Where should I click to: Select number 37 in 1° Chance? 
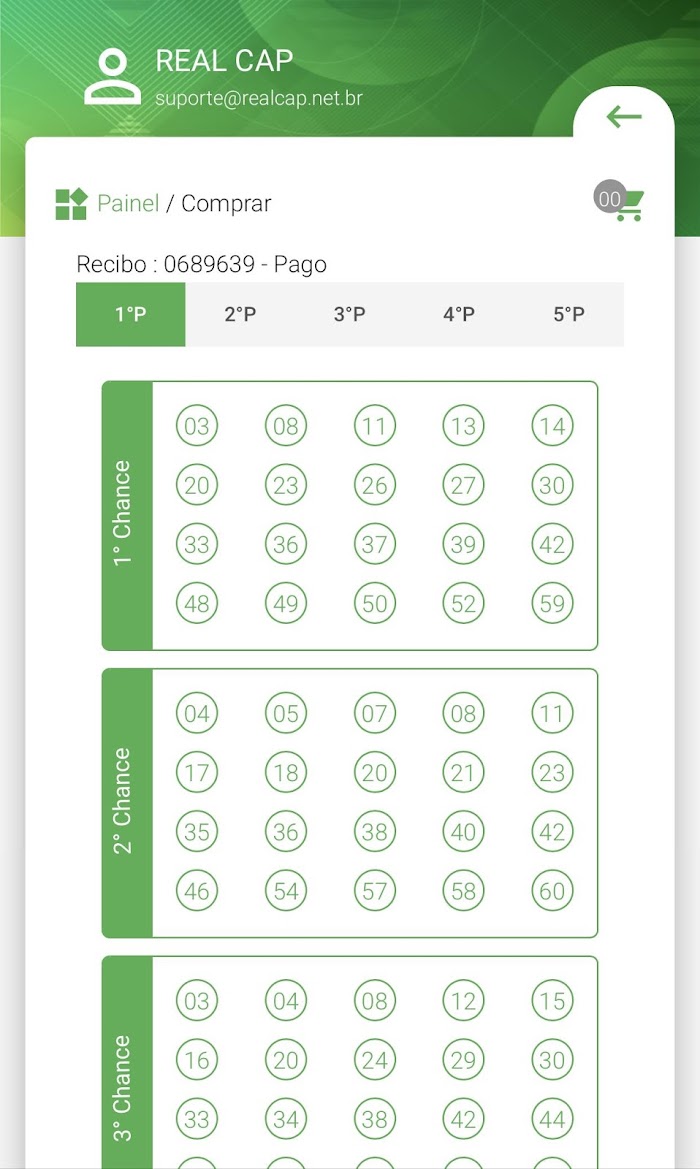[x=374, y=545]
